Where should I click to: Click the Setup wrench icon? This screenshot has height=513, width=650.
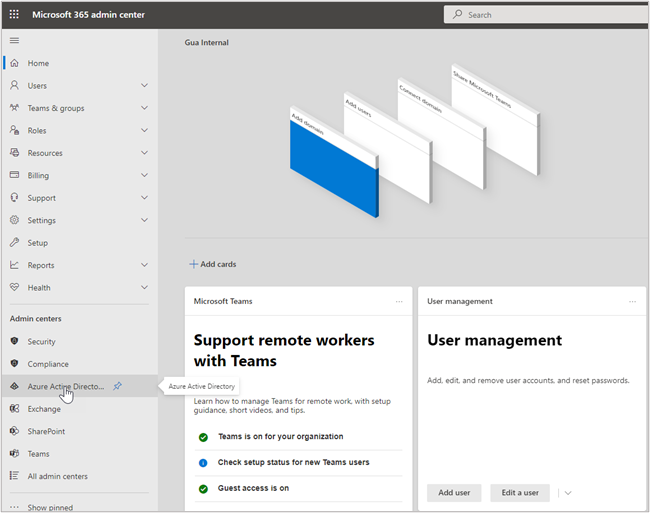click(x=14, y=243)
